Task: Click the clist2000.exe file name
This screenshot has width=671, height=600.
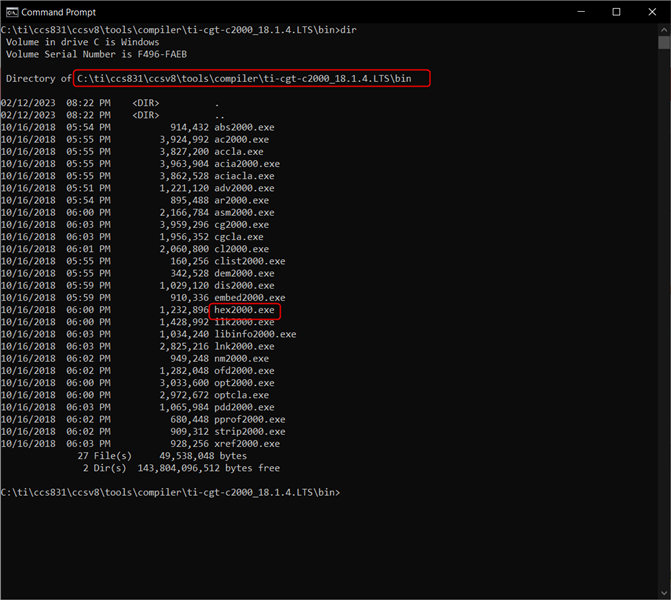Action: point(250,261)
